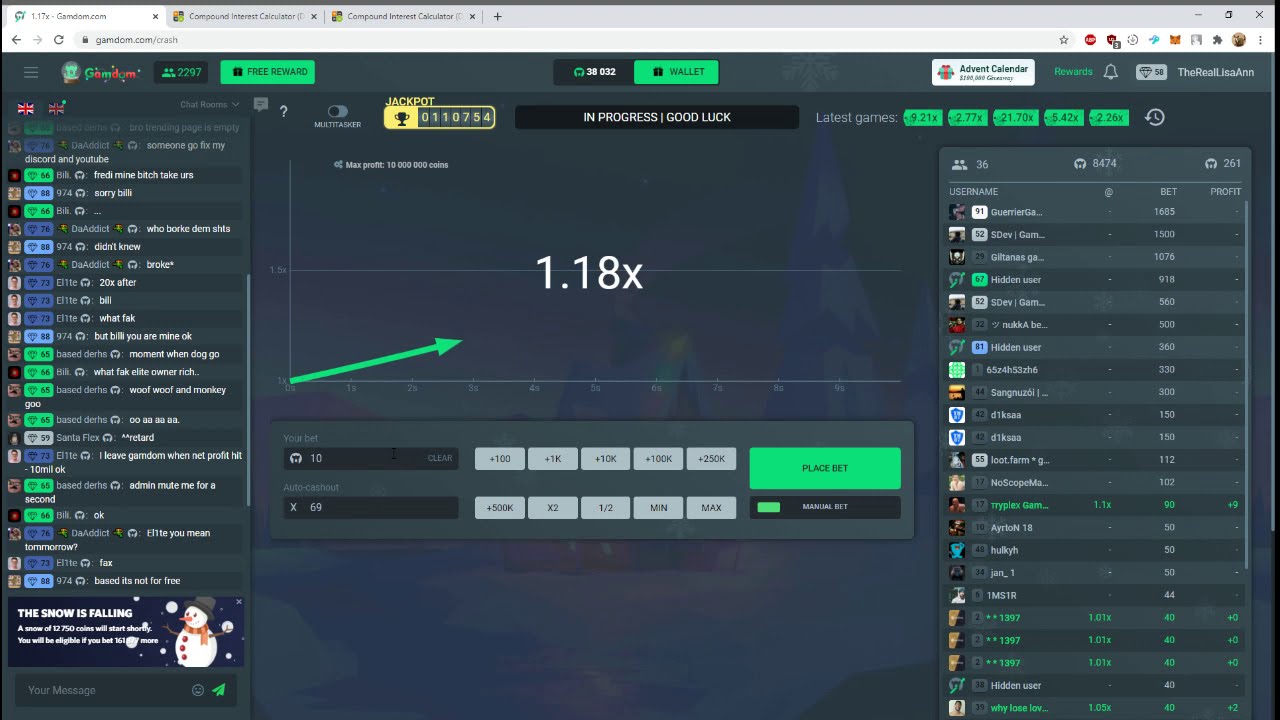
Task: Collapse the chat panel icon
Action: (x=261, y=104)
